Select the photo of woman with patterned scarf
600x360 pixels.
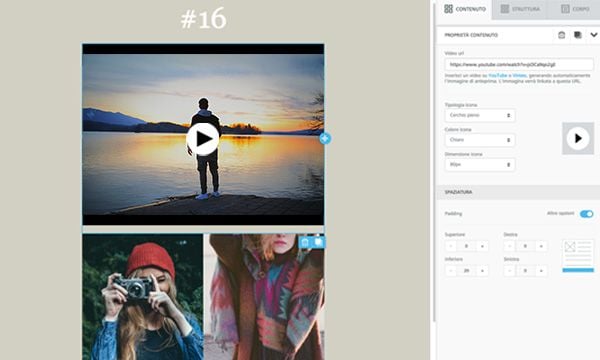tap(264, 297)
